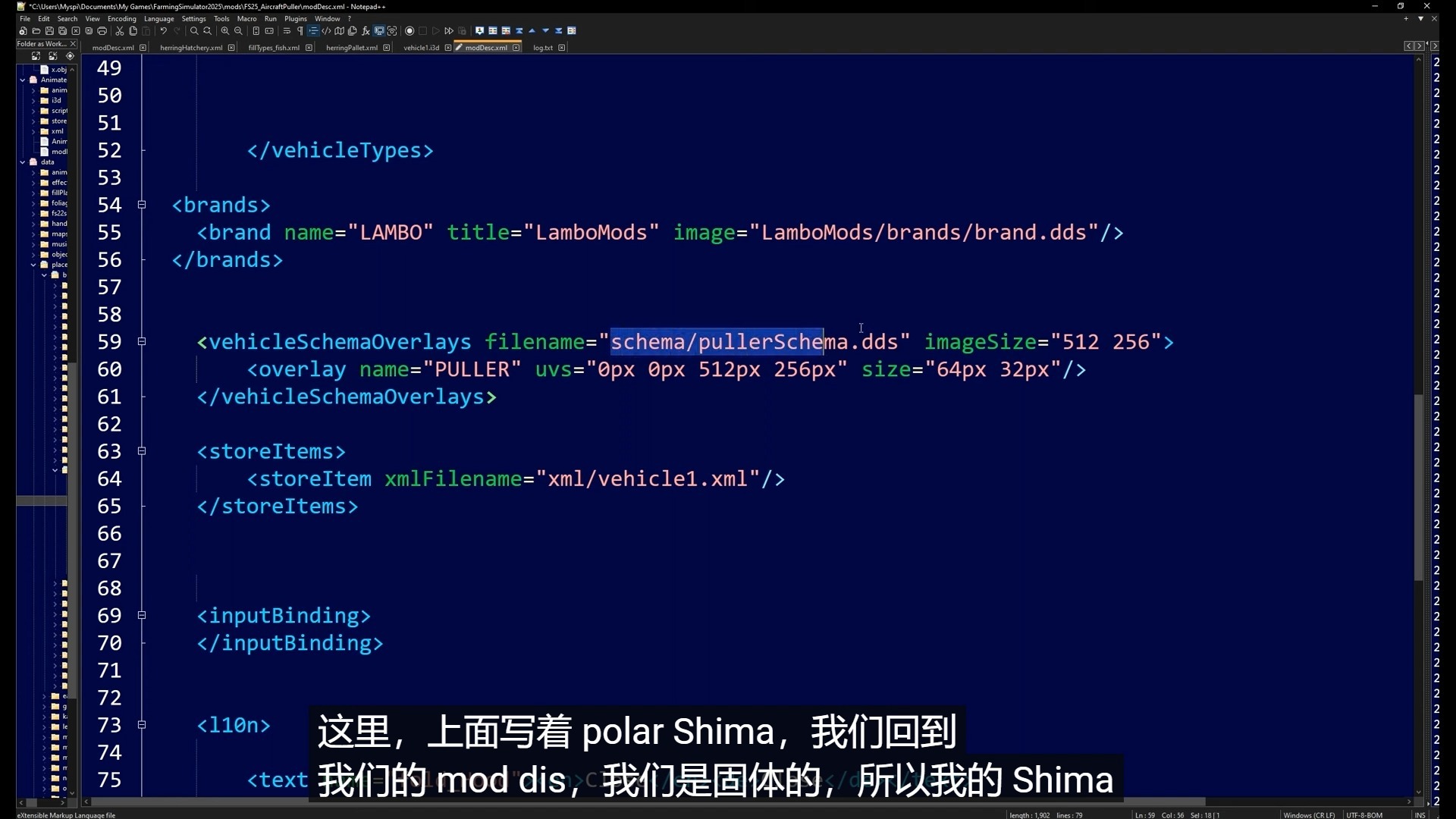Expand the i3d folder in the sidebar
Image resolution: width=1456 pixels, height=819 pixels.
tap(33, 101)
